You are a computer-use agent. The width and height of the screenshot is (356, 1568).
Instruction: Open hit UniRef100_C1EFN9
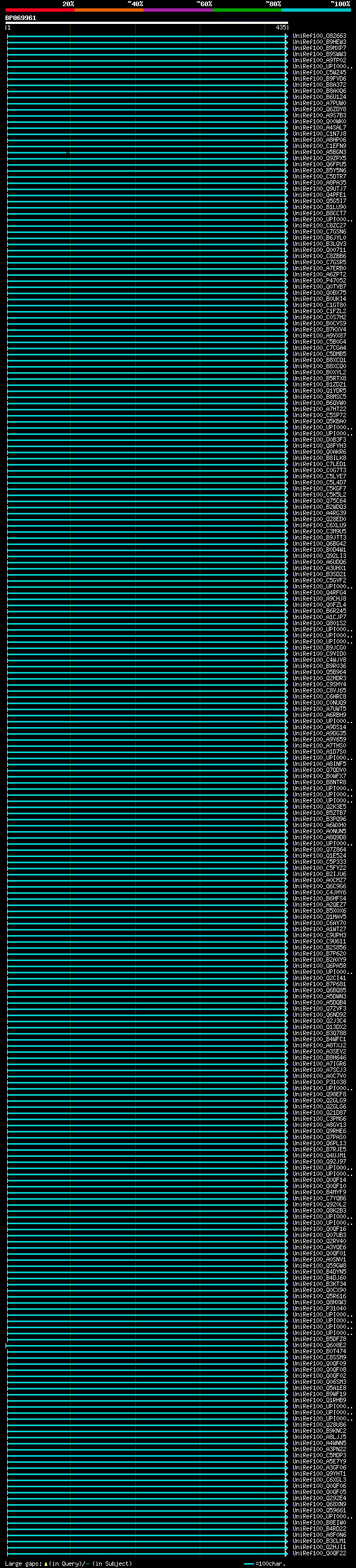(x=319, y=146)
